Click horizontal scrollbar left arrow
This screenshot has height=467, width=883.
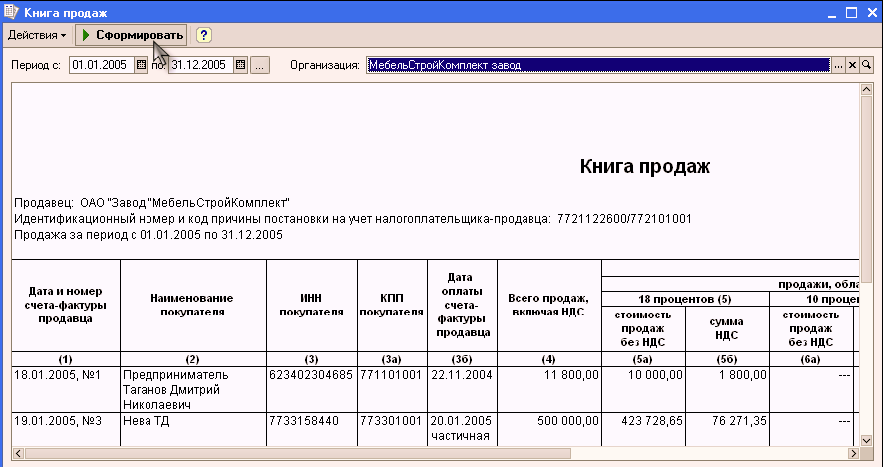(18, 453)
